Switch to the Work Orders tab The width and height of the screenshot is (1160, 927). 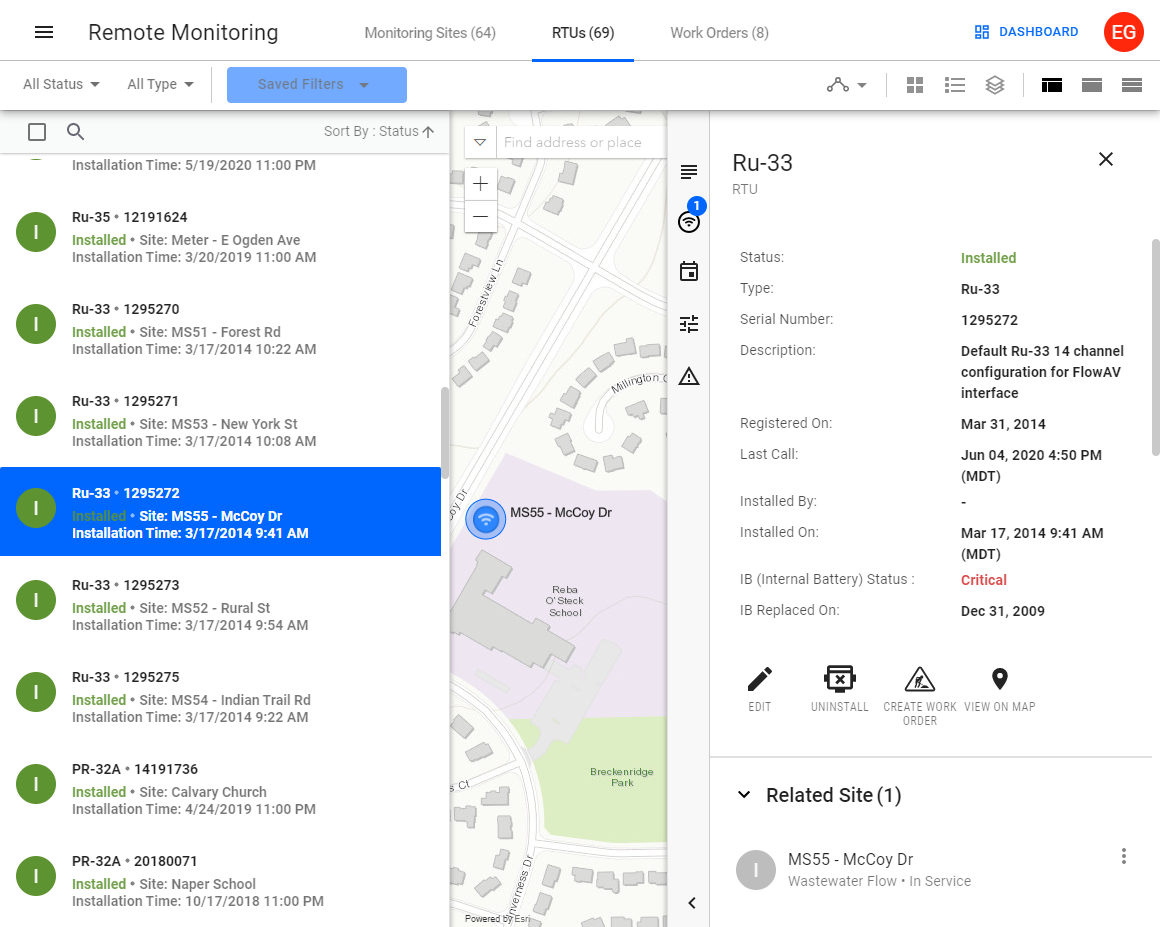[719, 33]
